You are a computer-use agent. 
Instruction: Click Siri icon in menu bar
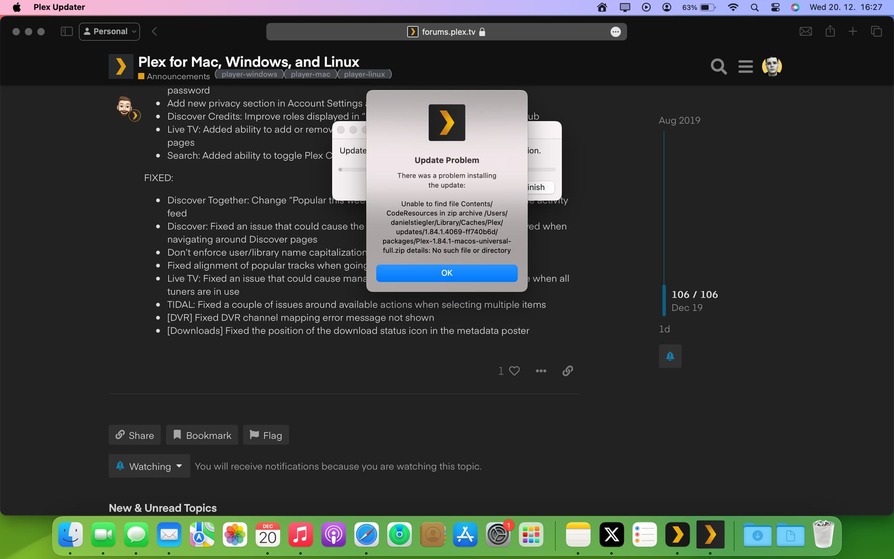coord(795,7)
